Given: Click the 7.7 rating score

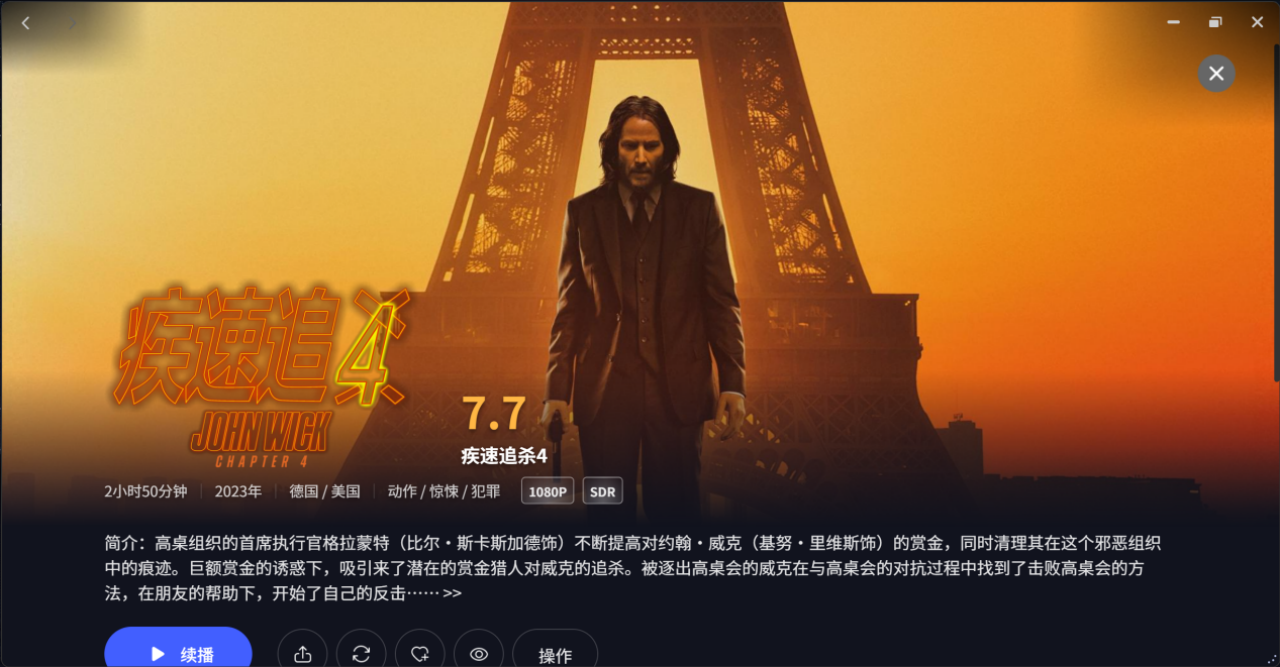Looking at the screenshot, I should [493, 412].
